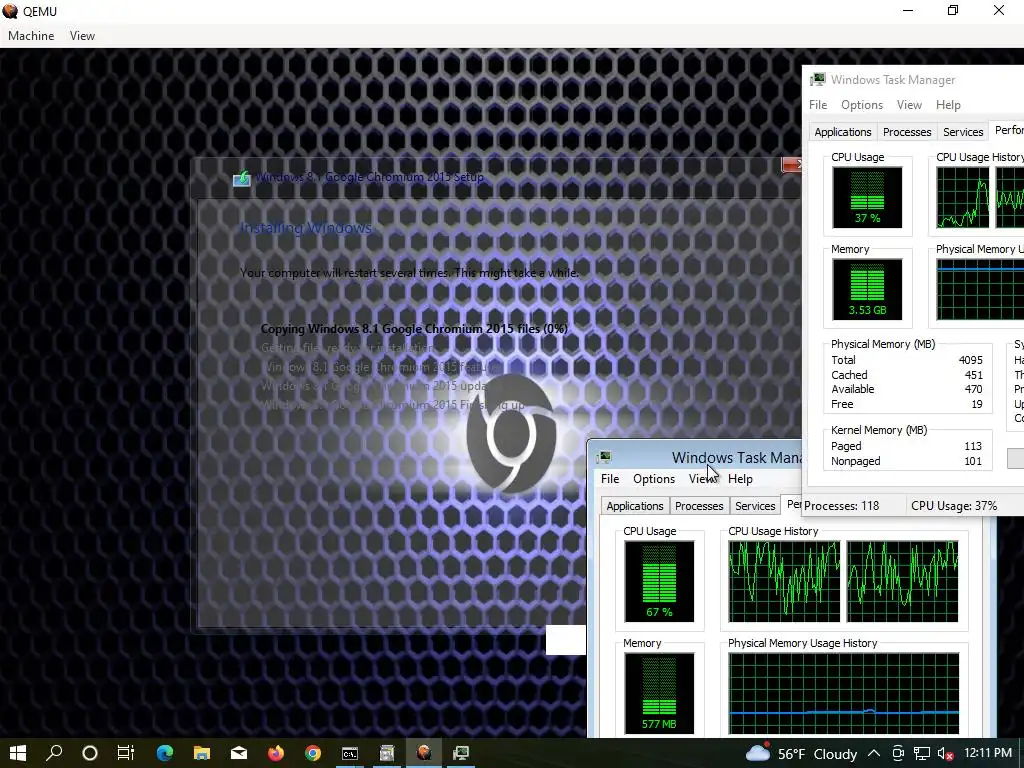
Task: Expand hidden system tray icons
Action: [x=874, y=754]
